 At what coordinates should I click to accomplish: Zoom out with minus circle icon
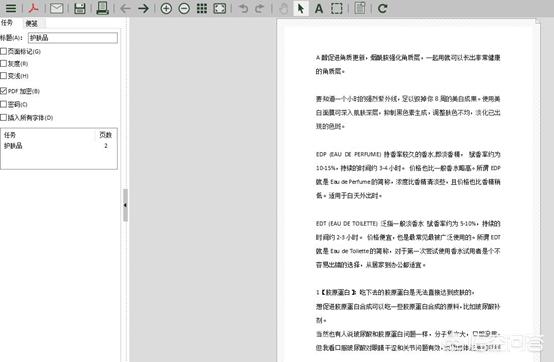click(x=184, y=8)
